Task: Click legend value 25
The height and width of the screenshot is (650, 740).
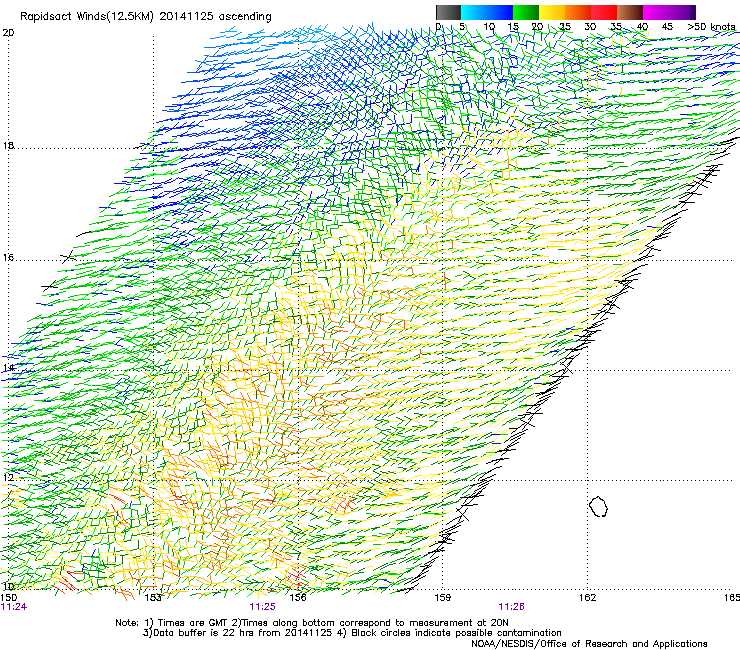Action: click(x=564, y=27)
